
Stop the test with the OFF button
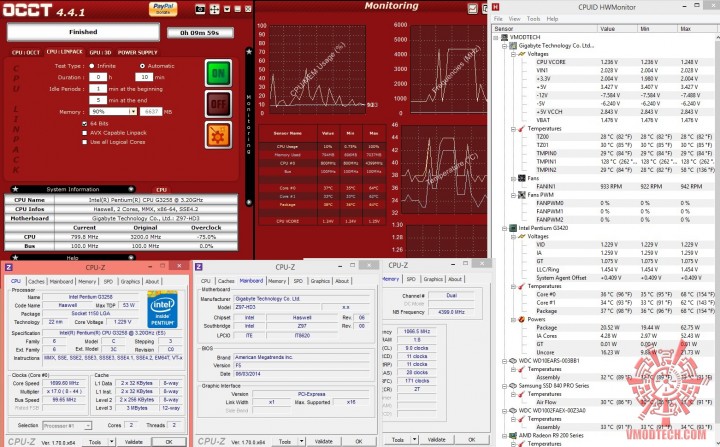218,104
